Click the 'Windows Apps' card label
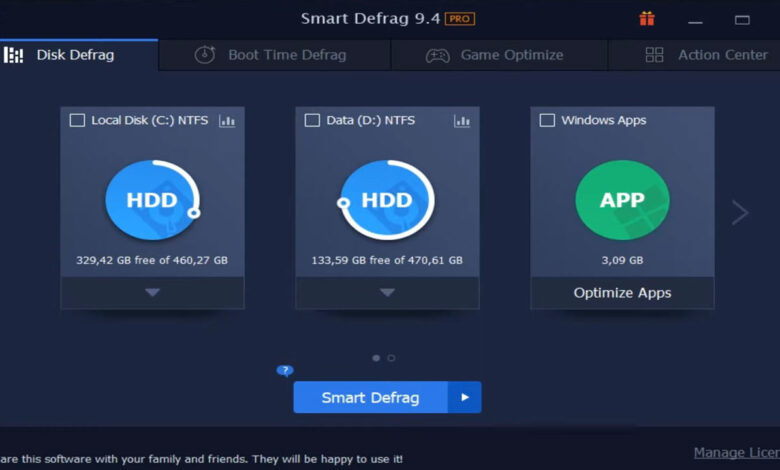Image resolution: width=780 pixels, height=470 pixels. click(604, 120)
